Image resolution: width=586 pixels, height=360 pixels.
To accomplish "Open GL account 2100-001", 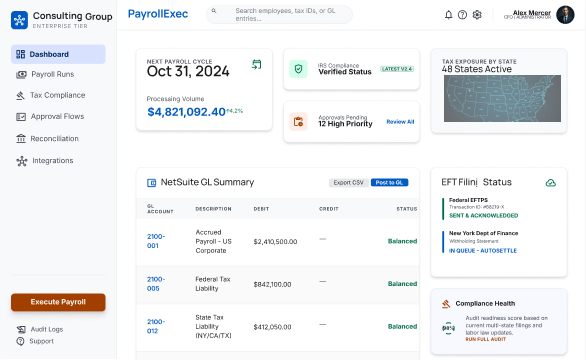I will tap(156, 241).
